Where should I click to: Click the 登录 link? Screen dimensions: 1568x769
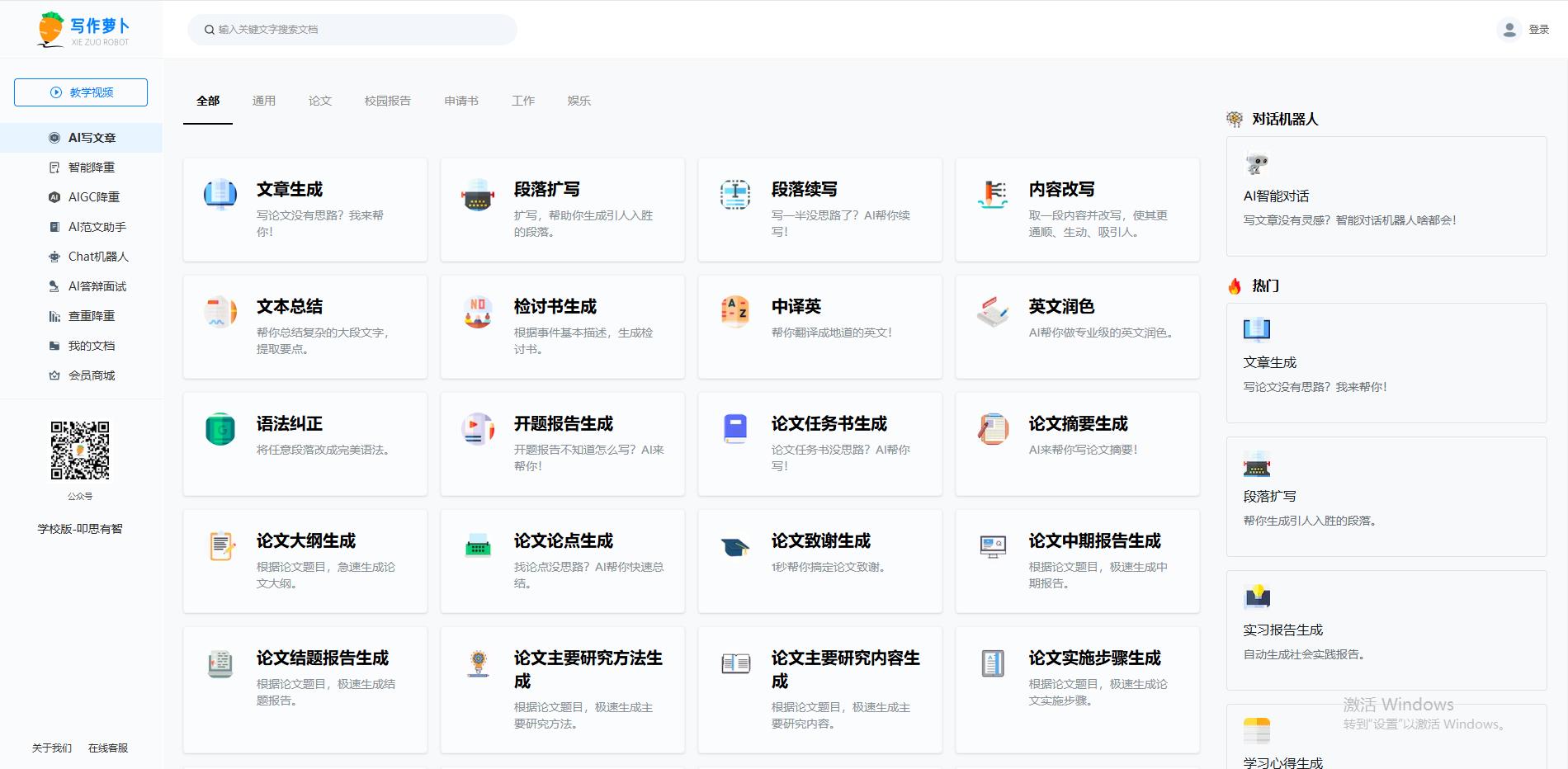(x=1538, y=30)
